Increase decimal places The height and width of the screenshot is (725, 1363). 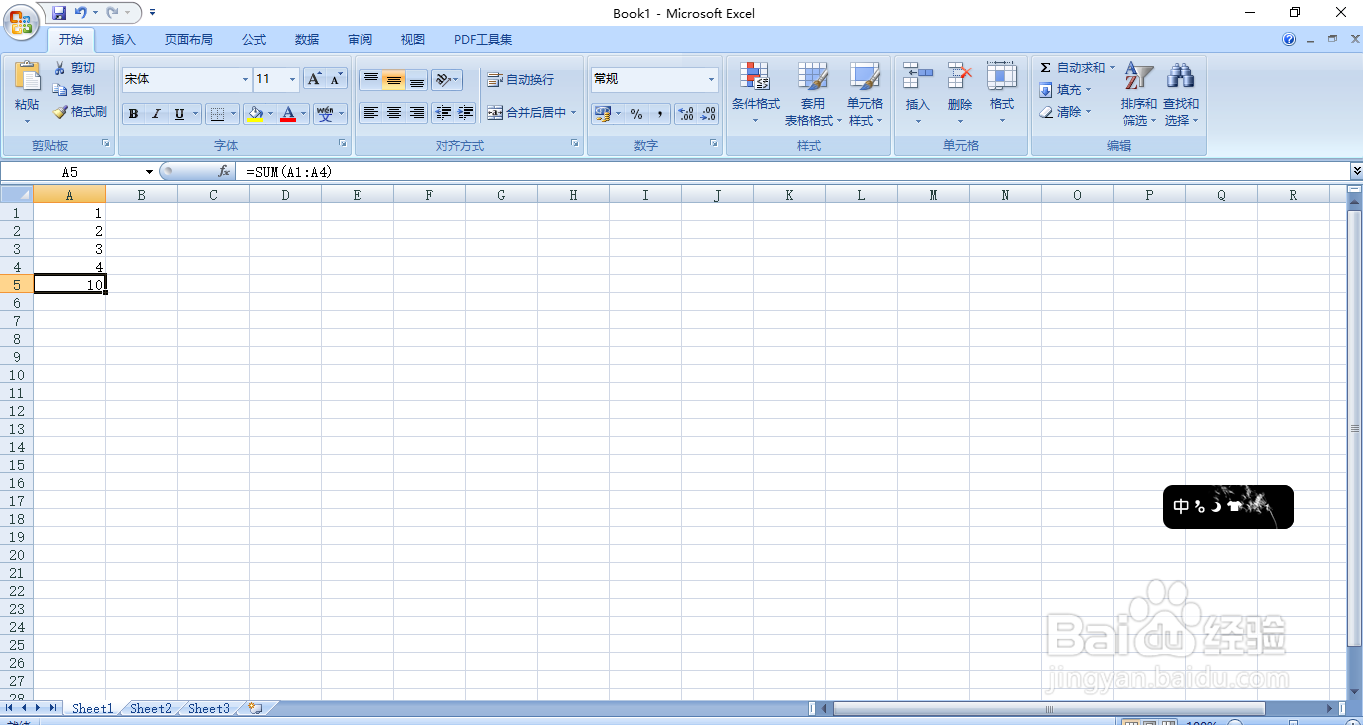[686, 114]
